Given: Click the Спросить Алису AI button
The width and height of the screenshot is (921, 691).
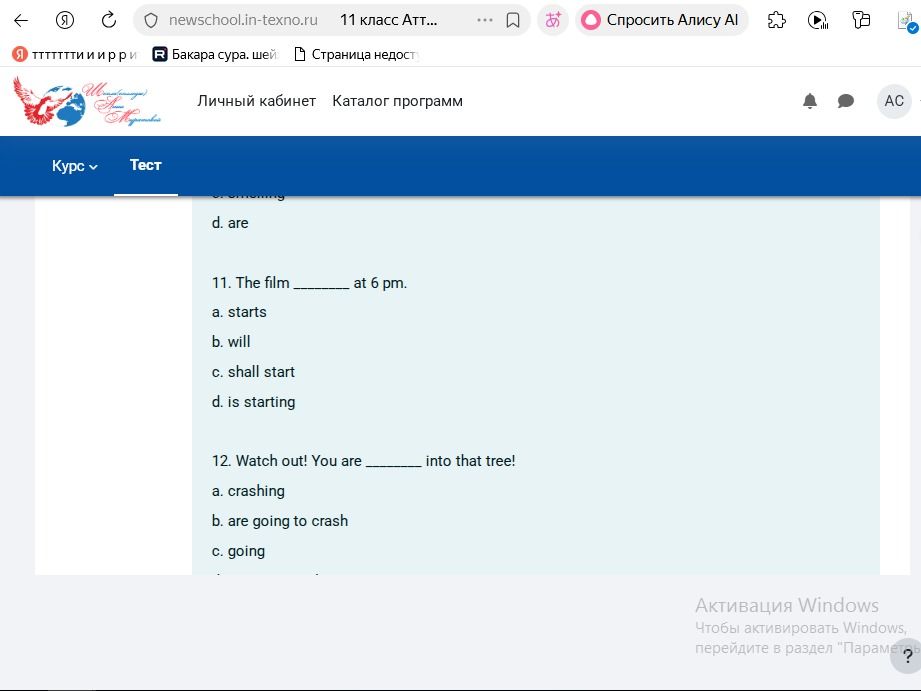Looking at the screenshot, I should tap(661, 21).
